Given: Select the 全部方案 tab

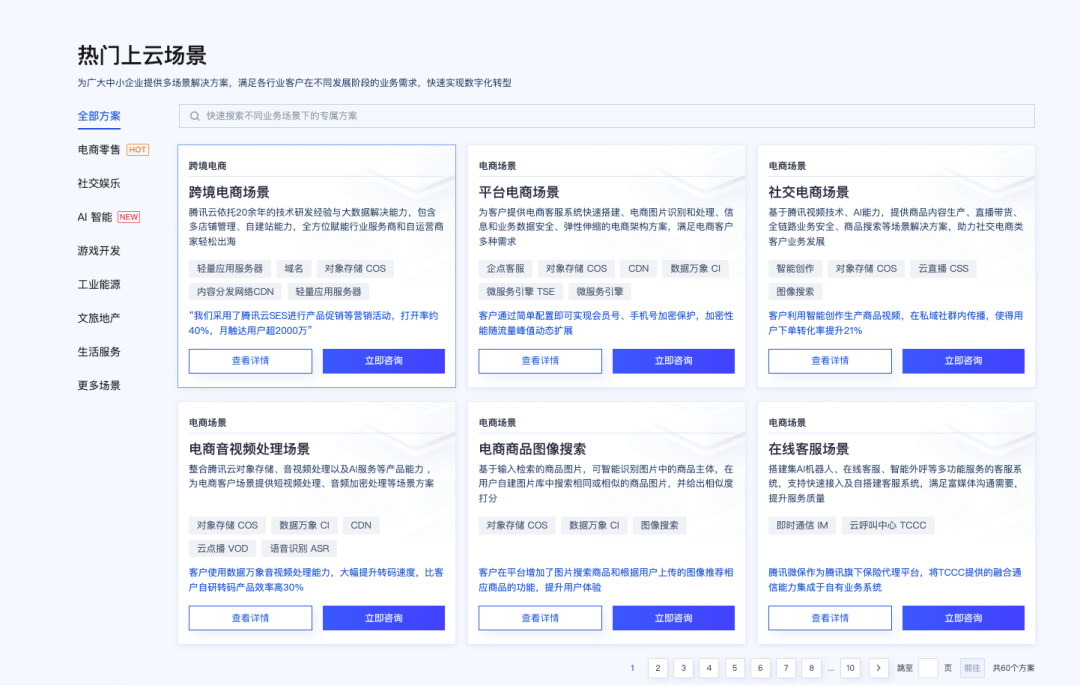Looking at the screenshot, I should [98, 116].
